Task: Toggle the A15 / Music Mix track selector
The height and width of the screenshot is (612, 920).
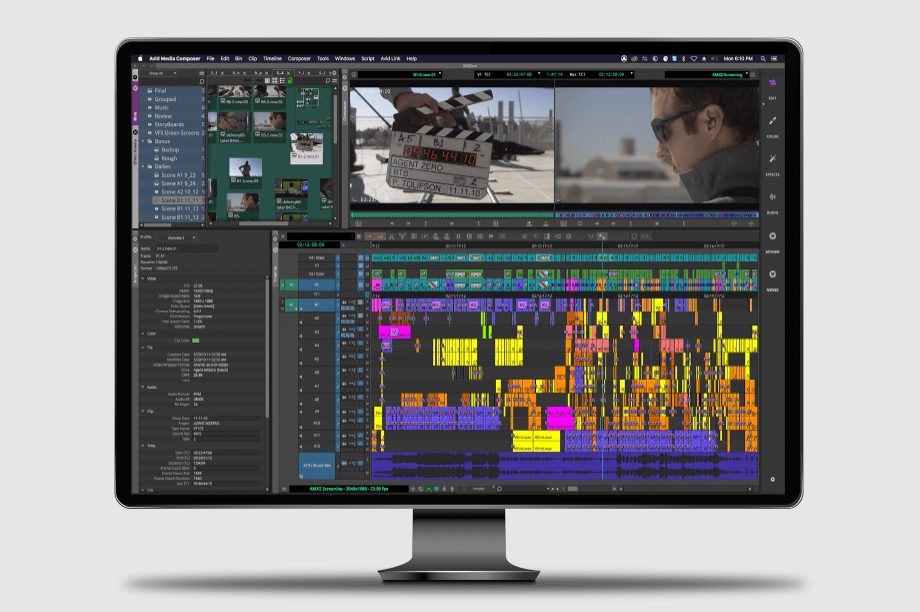Action: [318, 465]
